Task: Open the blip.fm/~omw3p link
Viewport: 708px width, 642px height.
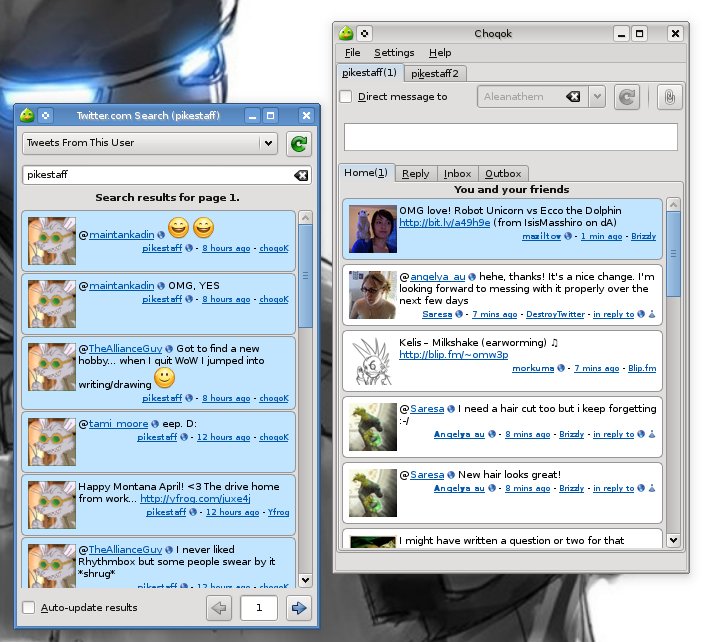Action: (x=453, y=355)
